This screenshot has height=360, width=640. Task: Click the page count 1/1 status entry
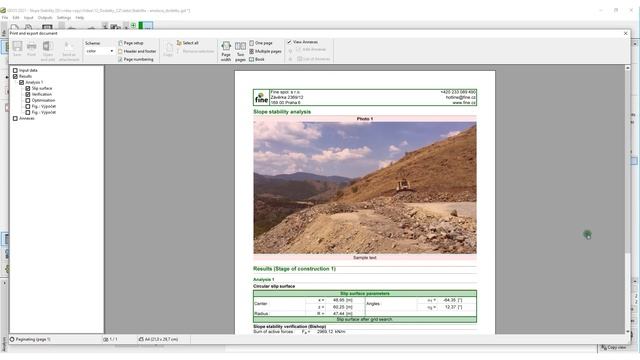click(111, 339)
